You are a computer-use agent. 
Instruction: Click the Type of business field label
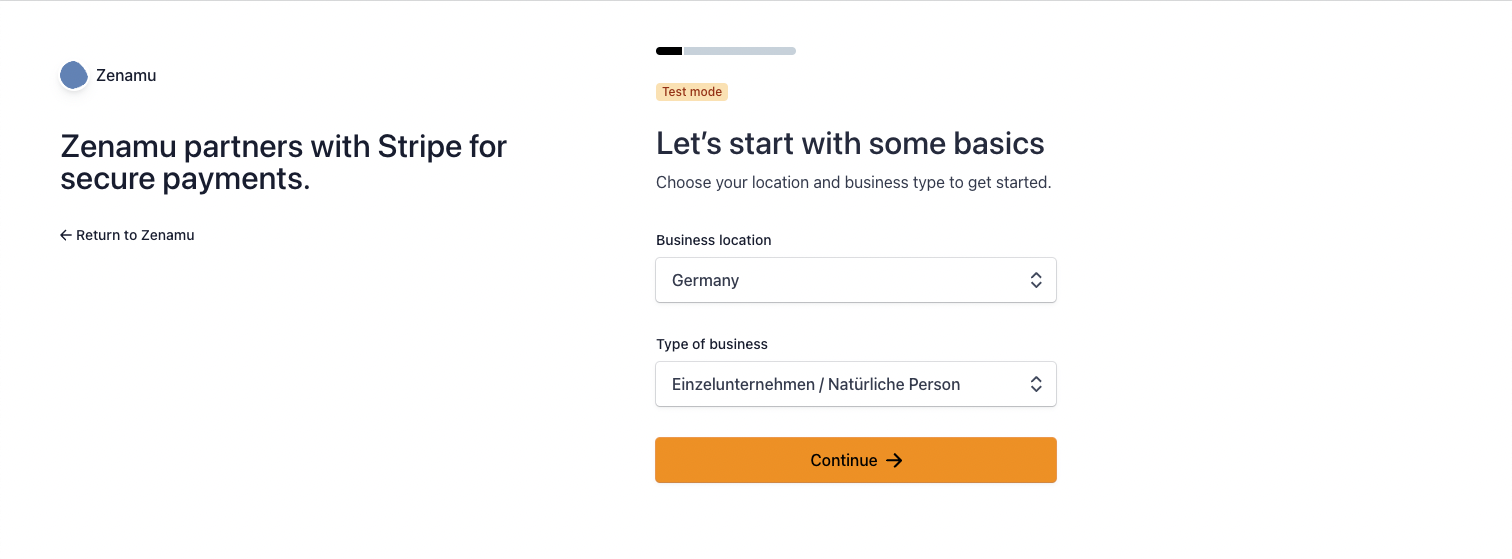click(712, 344)
